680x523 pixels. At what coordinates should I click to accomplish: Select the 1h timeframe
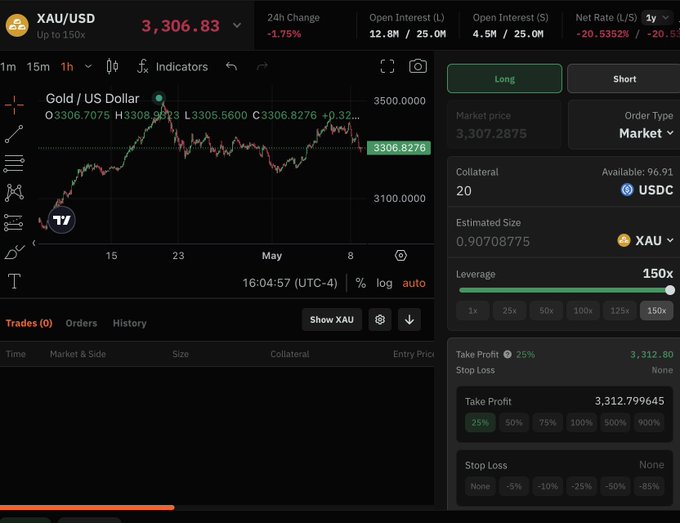pos(67,67)
